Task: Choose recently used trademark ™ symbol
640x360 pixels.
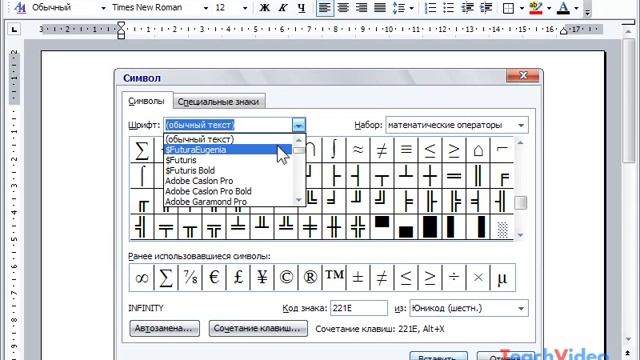Action: click(334, 277)
